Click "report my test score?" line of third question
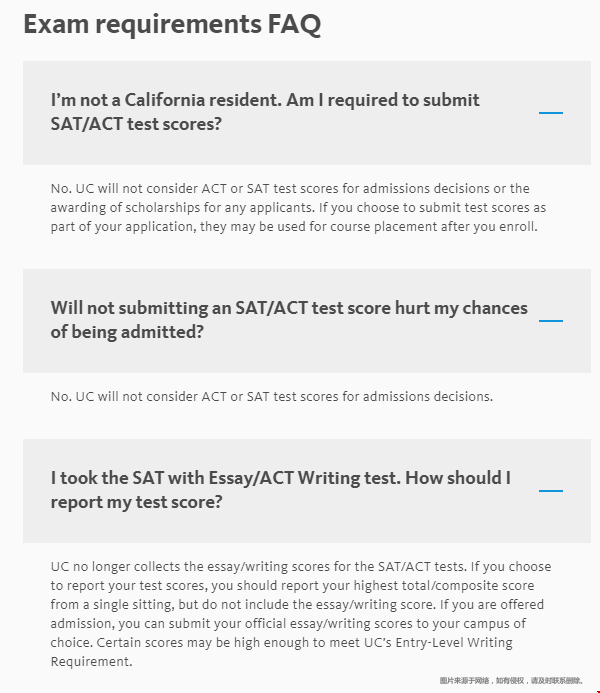 click(137, 502)
